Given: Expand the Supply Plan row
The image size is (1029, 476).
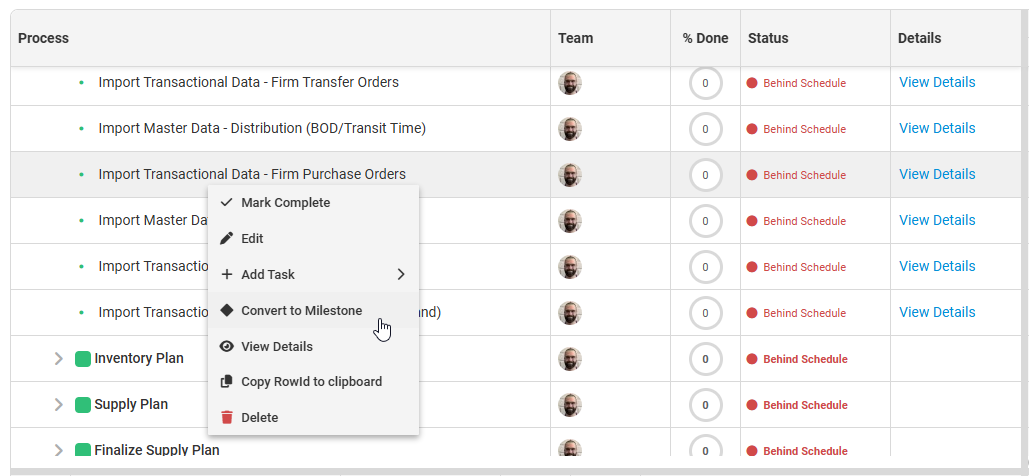Looking at the screenshot, I should click(59, 405).
